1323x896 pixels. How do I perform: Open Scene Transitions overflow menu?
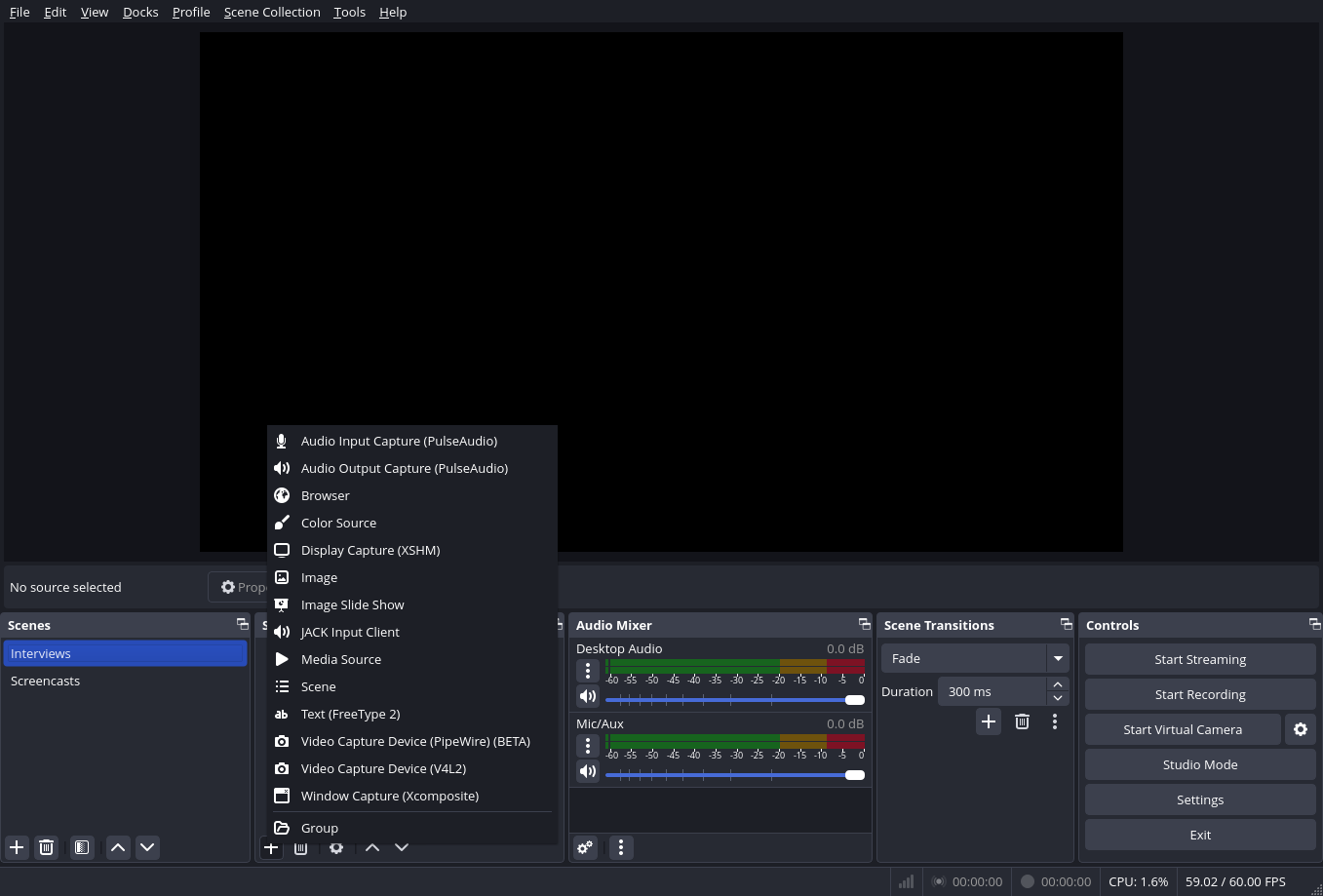(x=1054, y=721)
